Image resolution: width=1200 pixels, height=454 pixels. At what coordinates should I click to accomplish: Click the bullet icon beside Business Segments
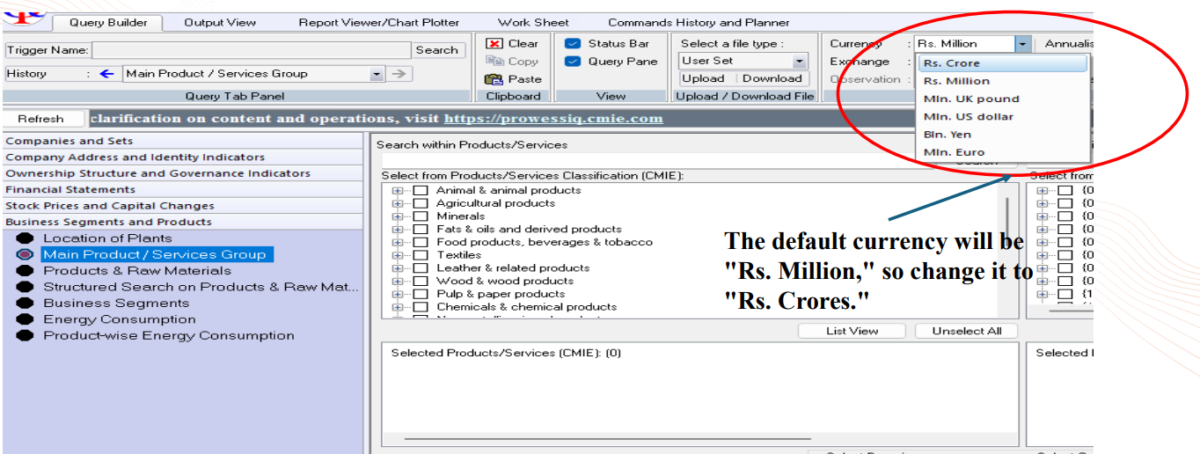pyautogui.click(x=25, y=303)
